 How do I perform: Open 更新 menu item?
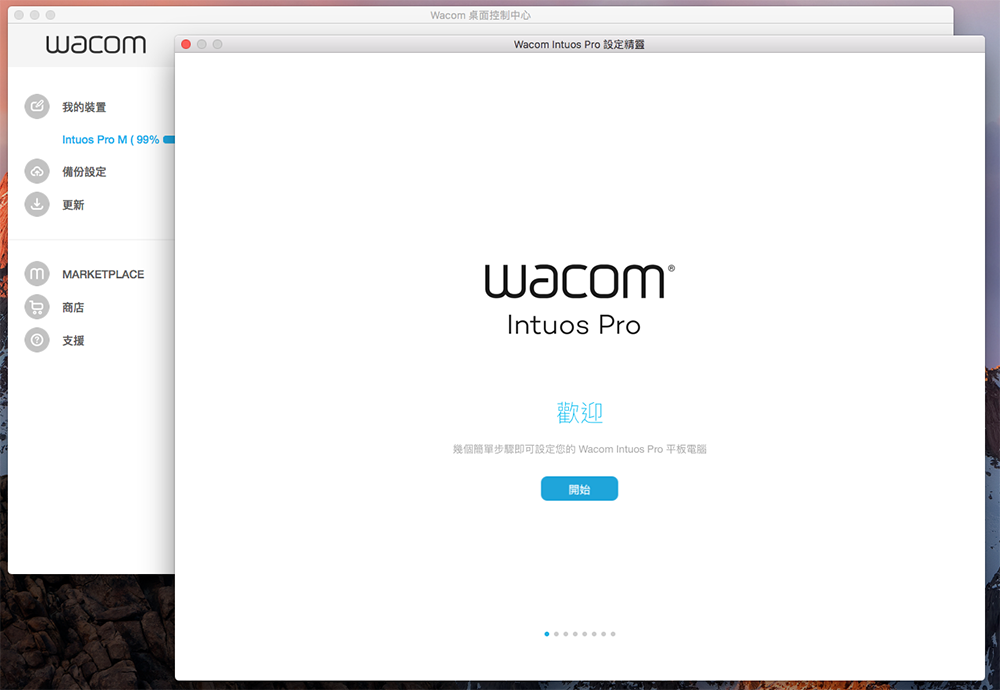73,205
